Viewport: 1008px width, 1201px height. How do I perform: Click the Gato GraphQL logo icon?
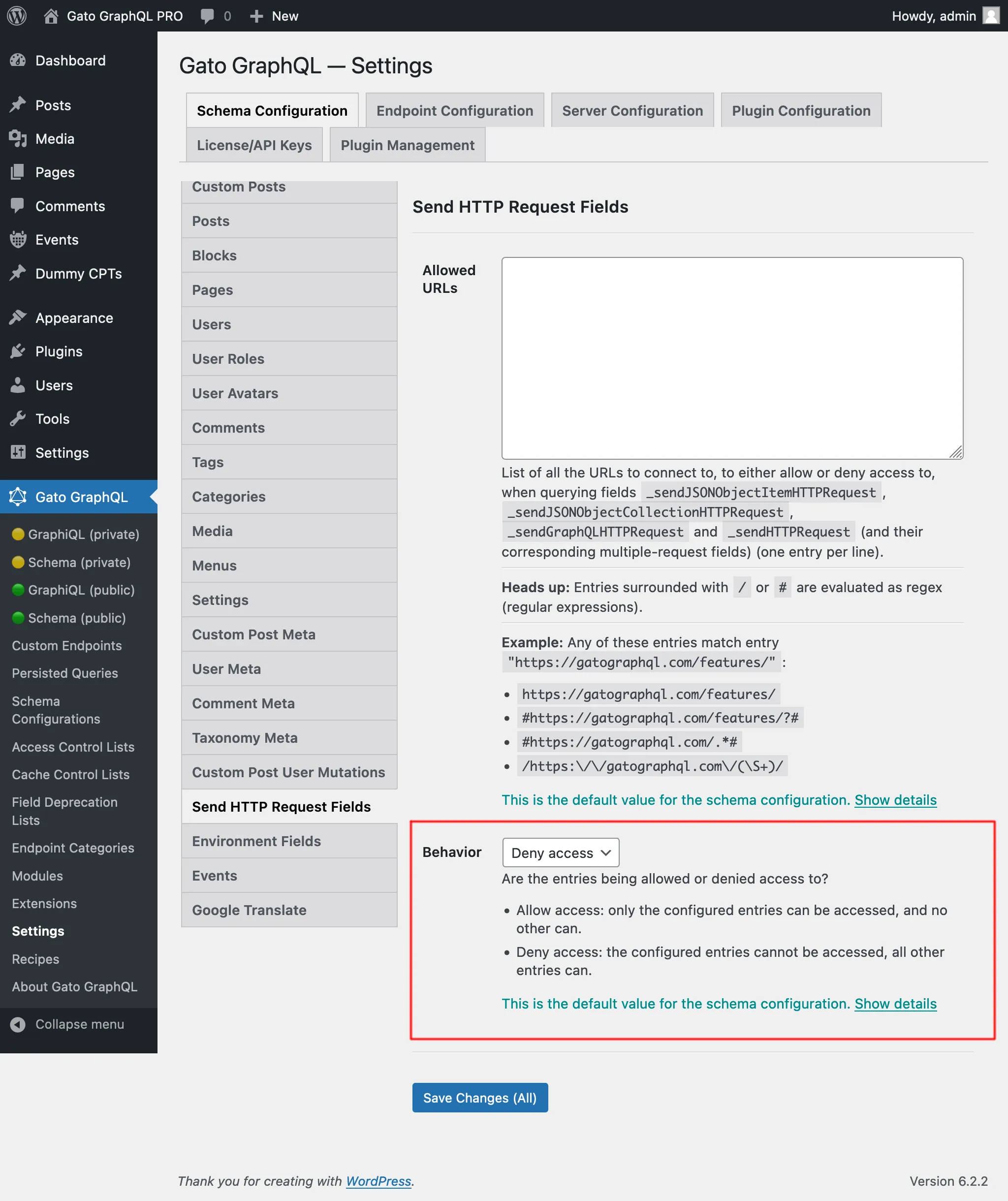(18, 497)
